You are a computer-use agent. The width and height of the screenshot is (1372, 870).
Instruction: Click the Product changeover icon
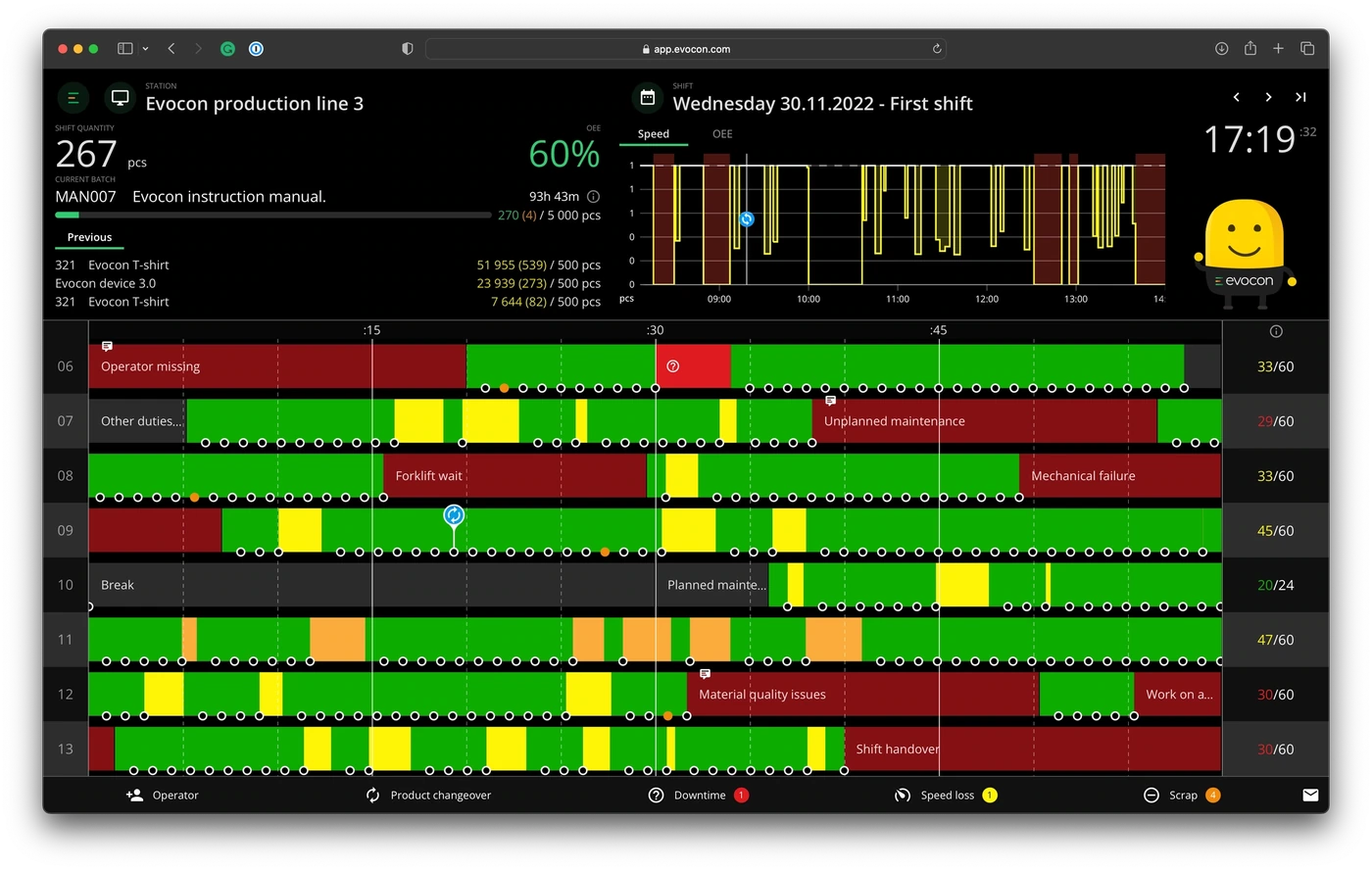click(x=372, y=795)
